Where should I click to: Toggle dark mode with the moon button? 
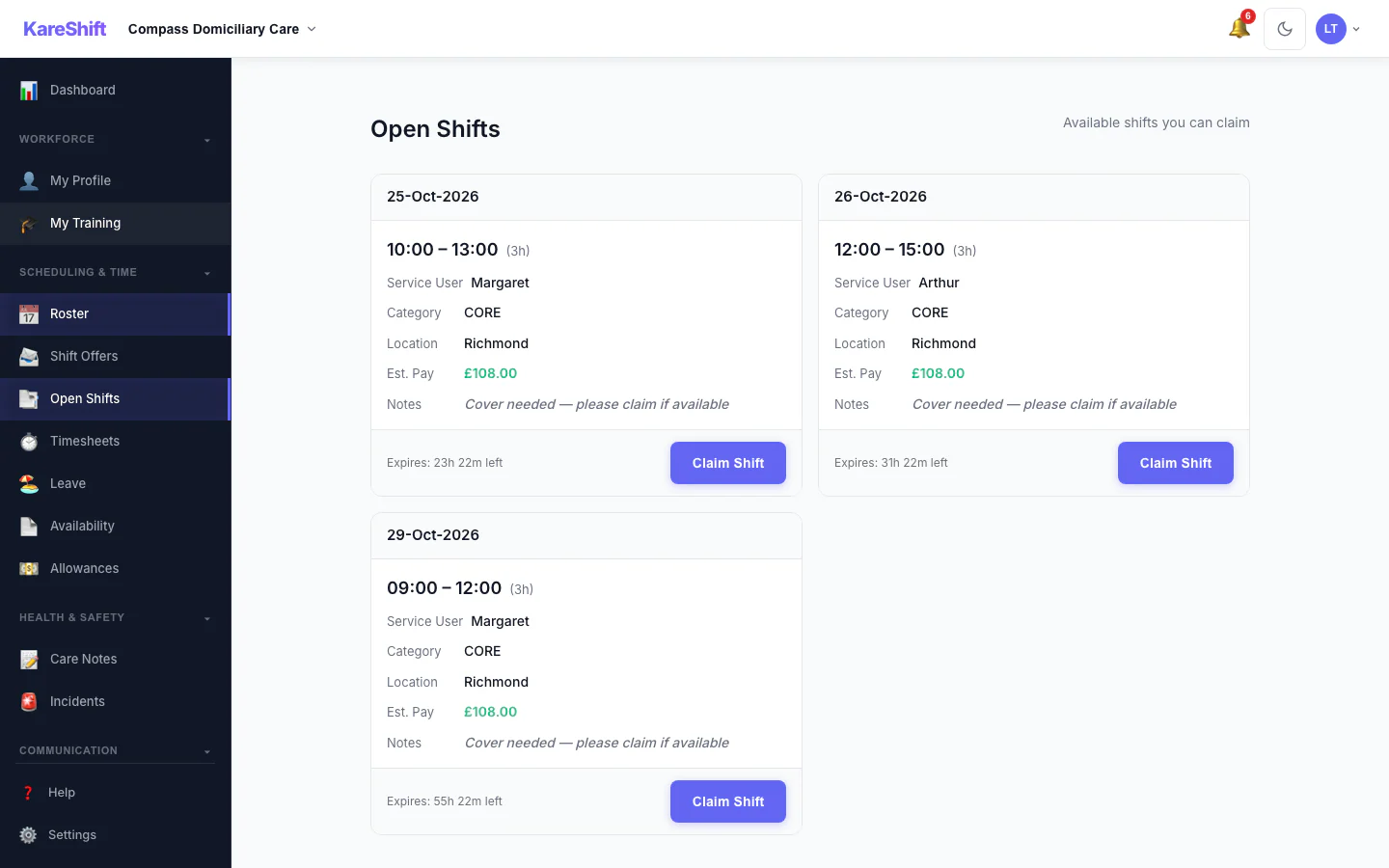tap(1285, 29)
